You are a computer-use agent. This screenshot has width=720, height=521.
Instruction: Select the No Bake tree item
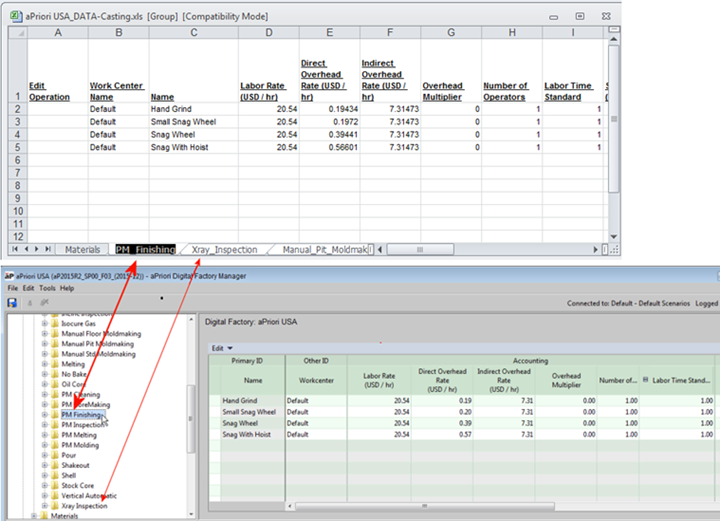point(74,374)
